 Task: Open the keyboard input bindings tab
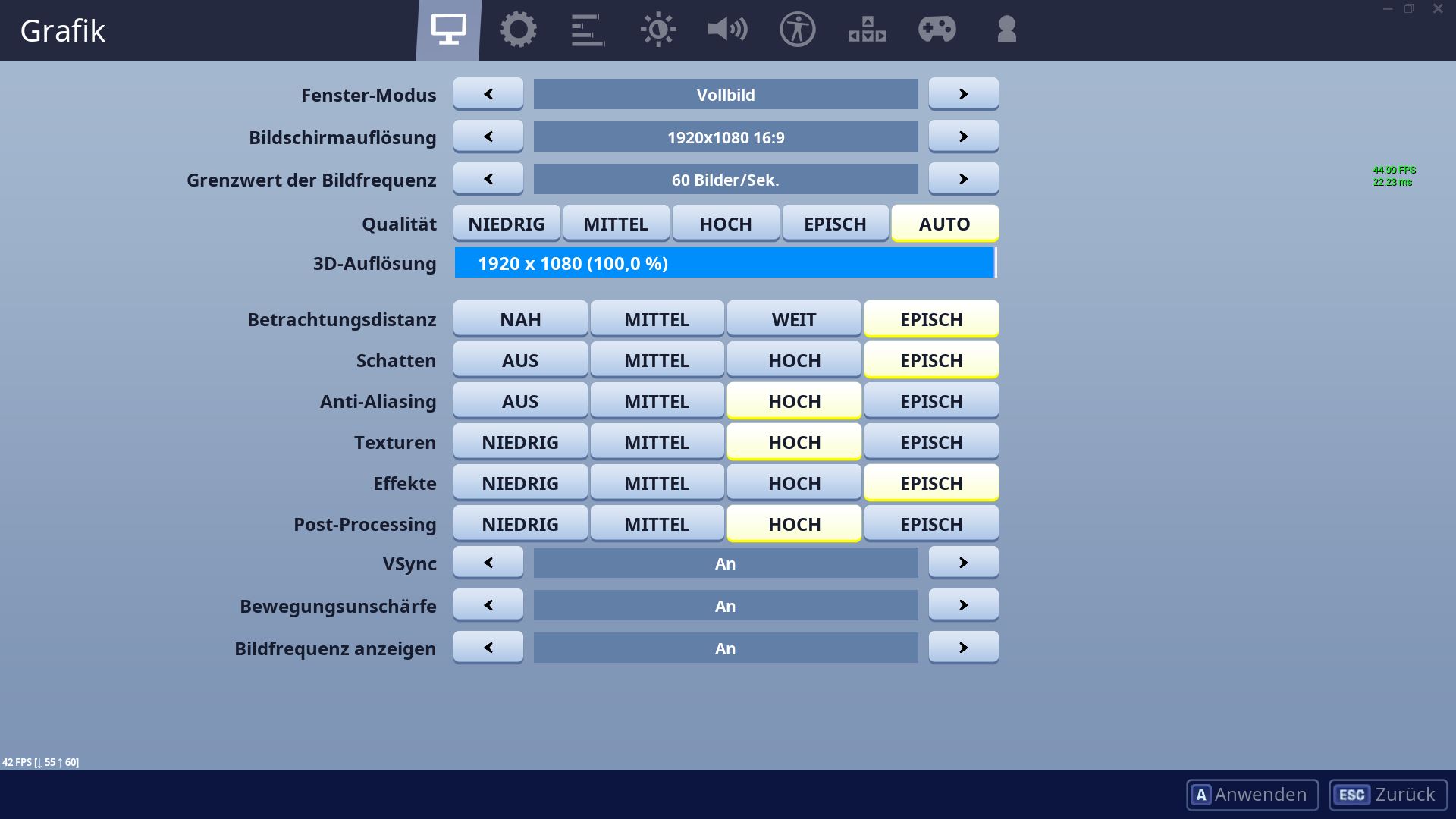click(x=867, y=30)
